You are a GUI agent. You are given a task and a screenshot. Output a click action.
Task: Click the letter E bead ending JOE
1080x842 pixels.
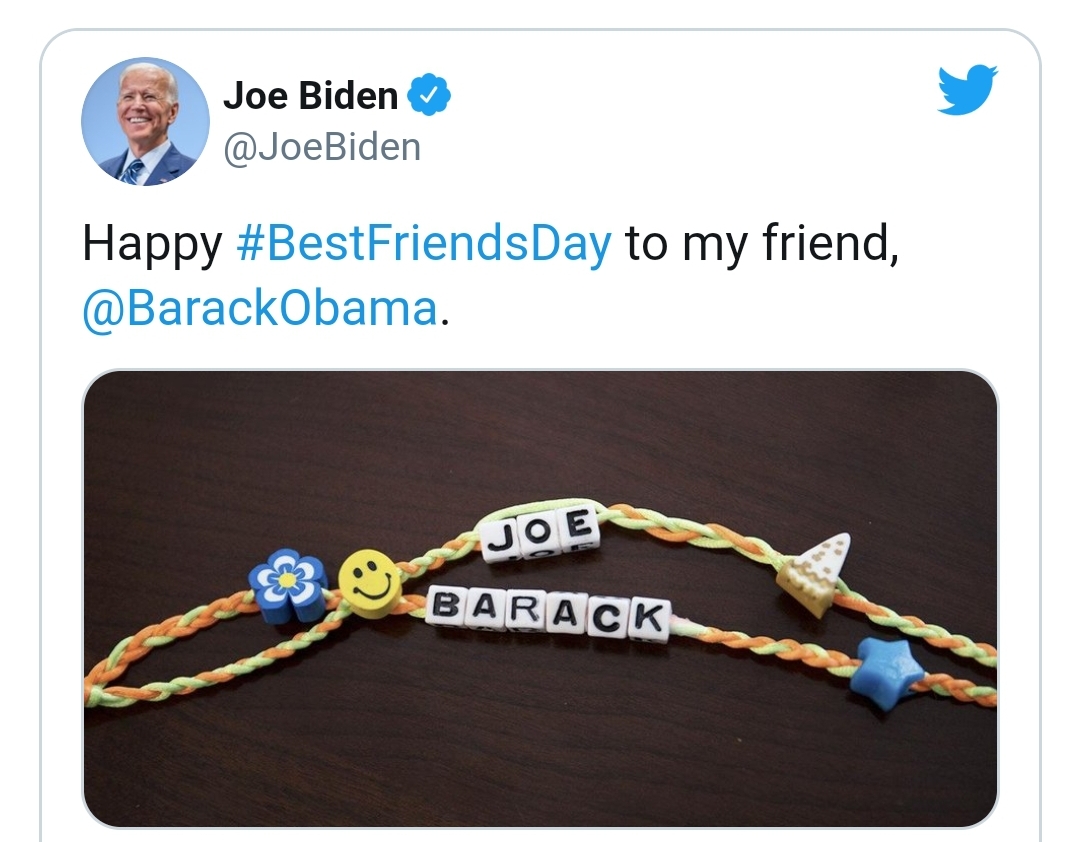(x=581, y=526)
